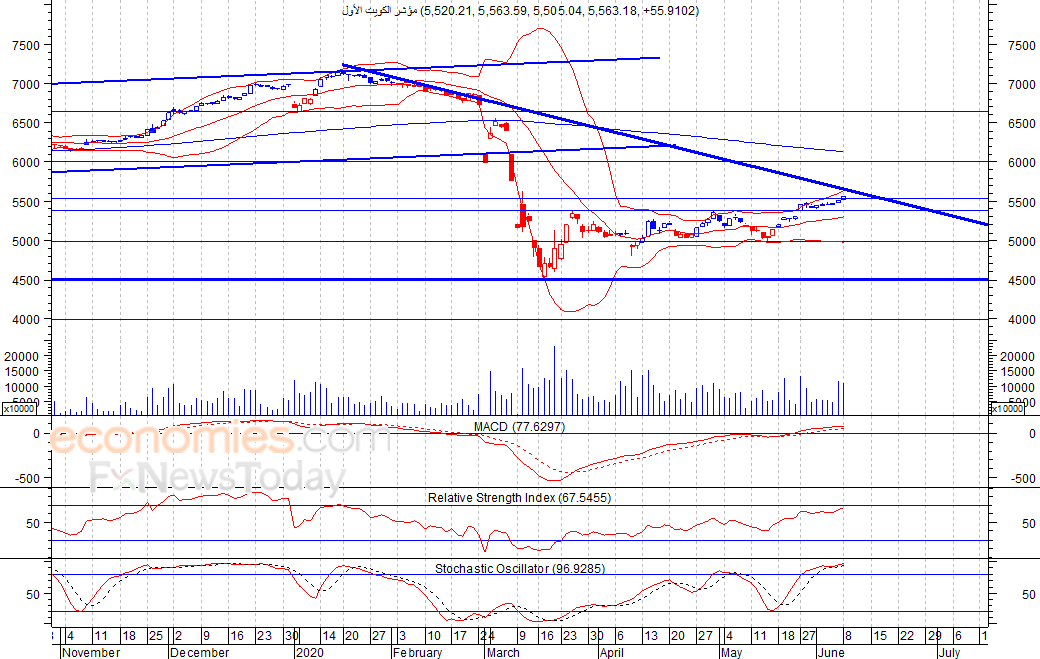The image size is (1040, 659).
Task: Select the April month label
Action: click(612, 652)
